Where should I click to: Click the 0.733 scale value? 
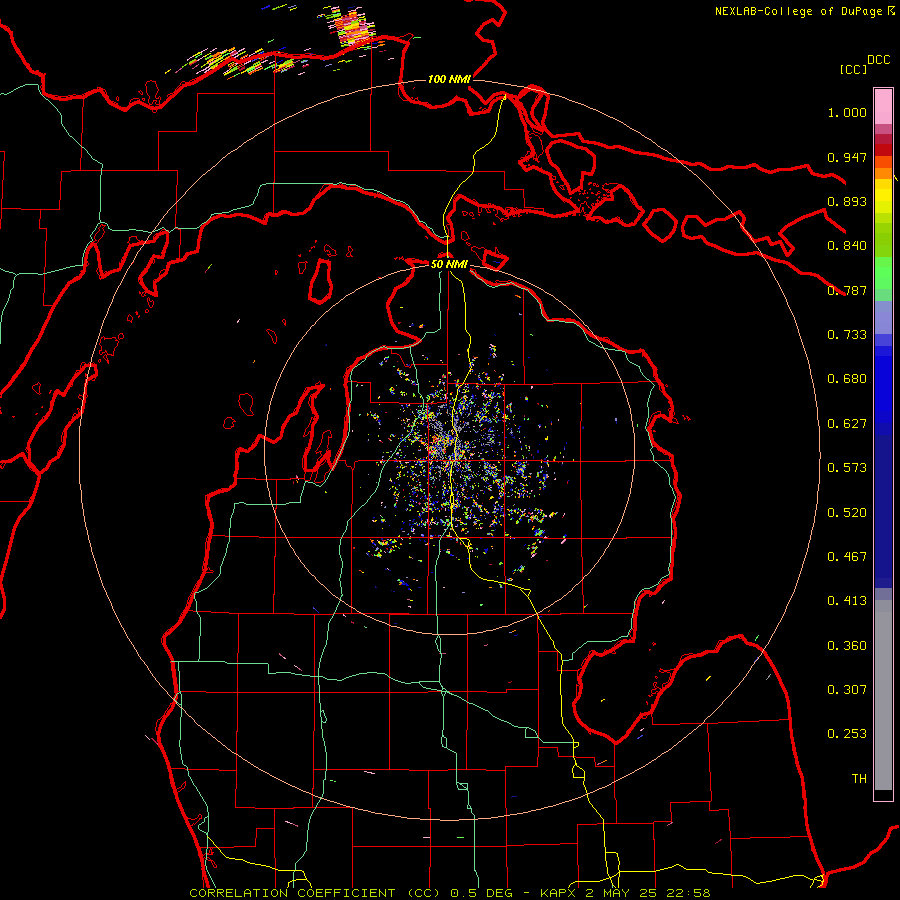(x=847, y=335)
